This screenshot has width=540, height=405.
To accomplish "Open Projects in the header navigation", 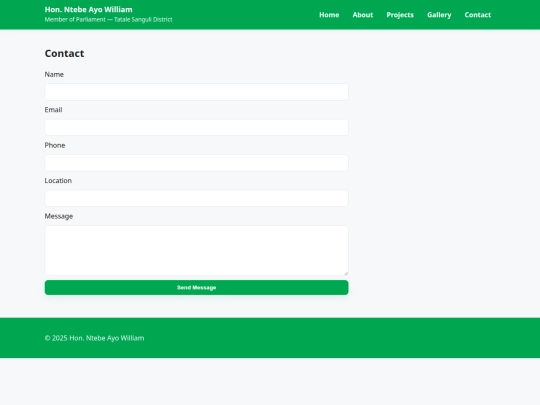I will coord(400,15).
